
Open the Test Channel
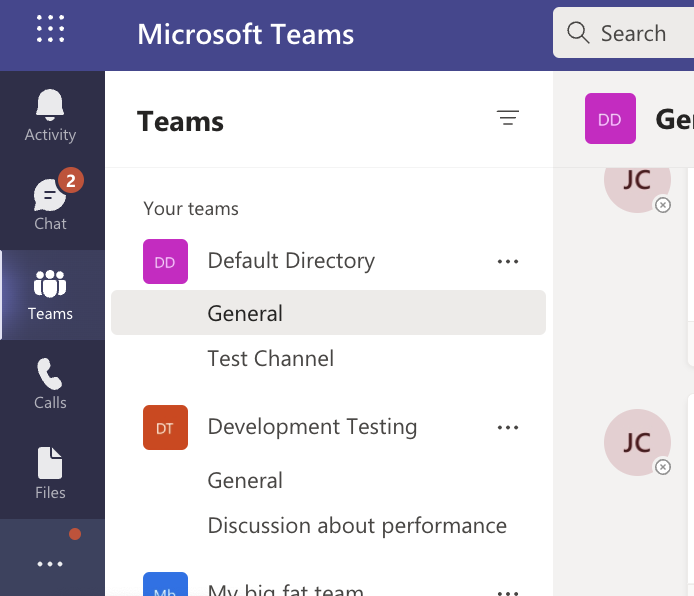point(270,358)
